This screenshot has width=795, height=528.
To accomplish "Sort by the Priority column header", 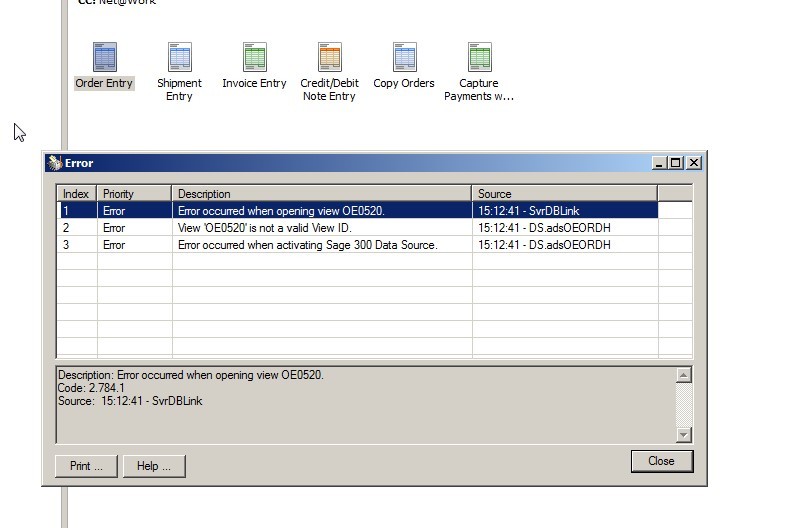I will tap(134, 194).
